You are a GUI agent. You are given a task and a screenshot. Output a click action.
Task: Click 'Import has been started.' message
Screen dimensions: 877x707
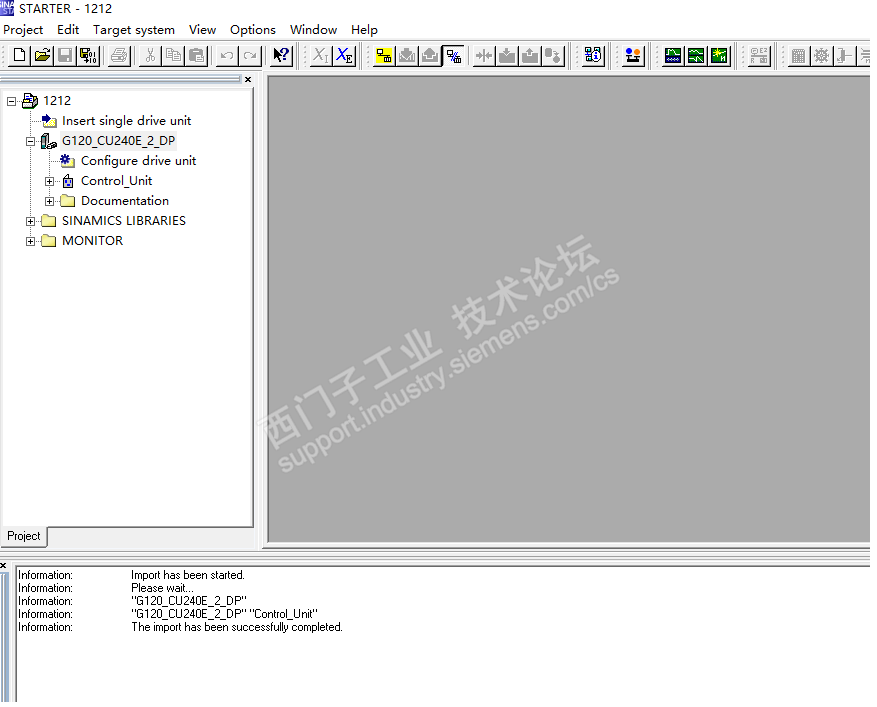click(x=188, y=575)
